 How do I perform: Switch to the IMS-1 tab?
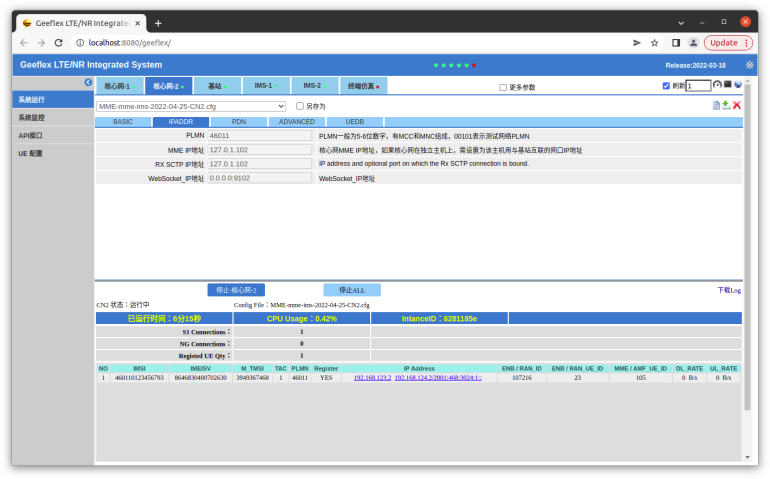[266, 86]
